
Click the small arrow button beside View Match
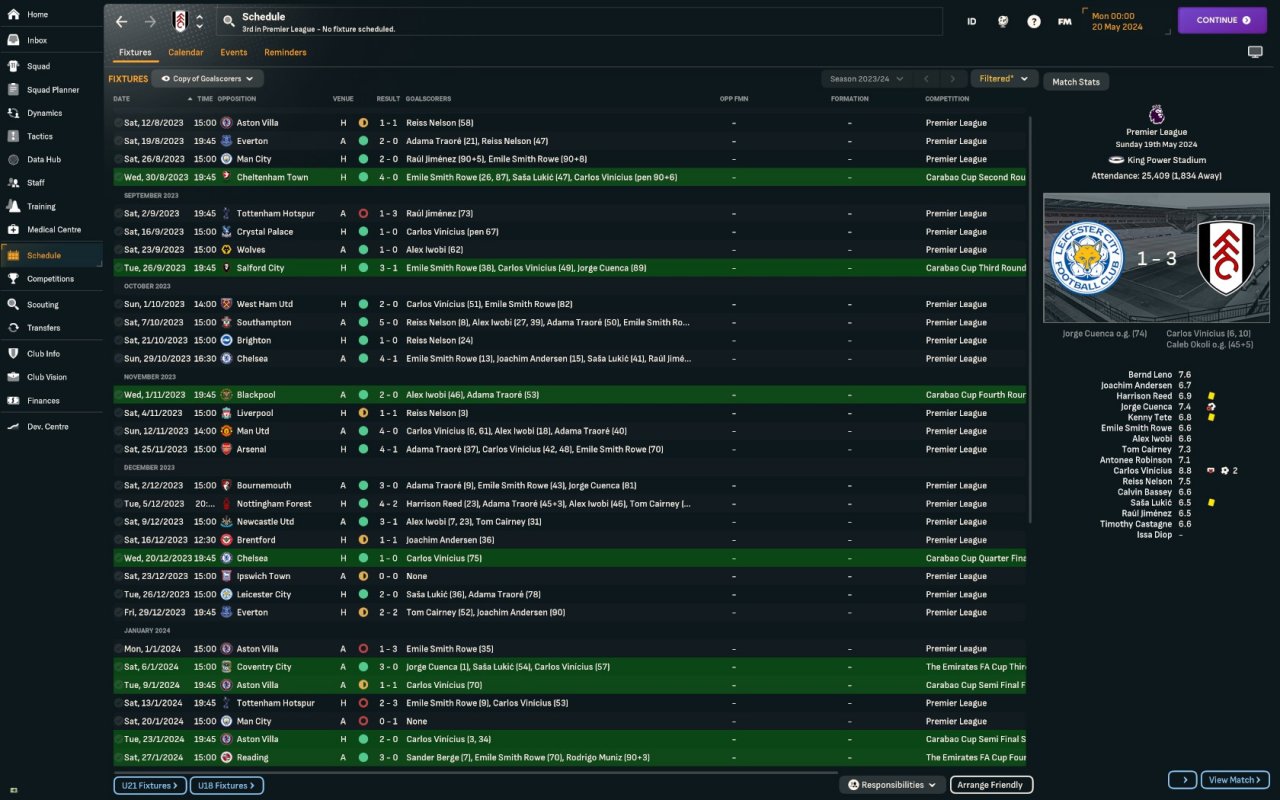[x=1182, y=780]
